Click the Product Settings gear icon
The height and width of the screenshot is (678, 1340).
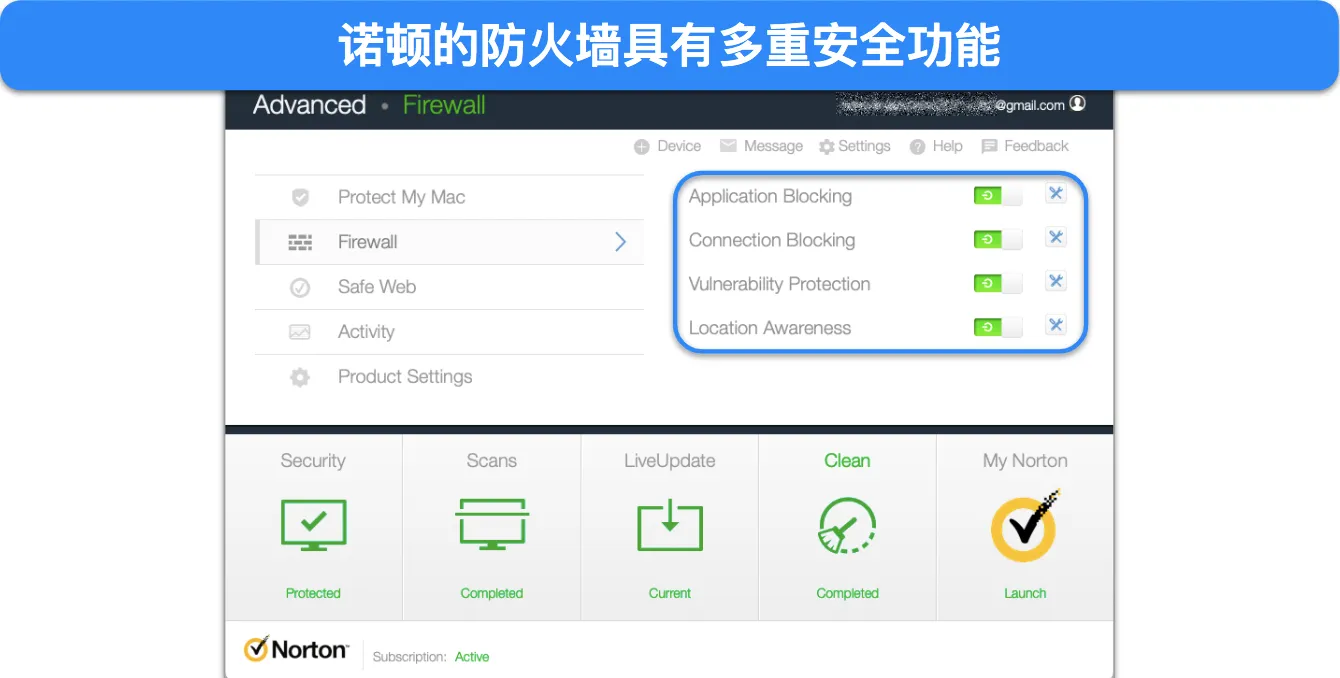[x=300, y=377]
